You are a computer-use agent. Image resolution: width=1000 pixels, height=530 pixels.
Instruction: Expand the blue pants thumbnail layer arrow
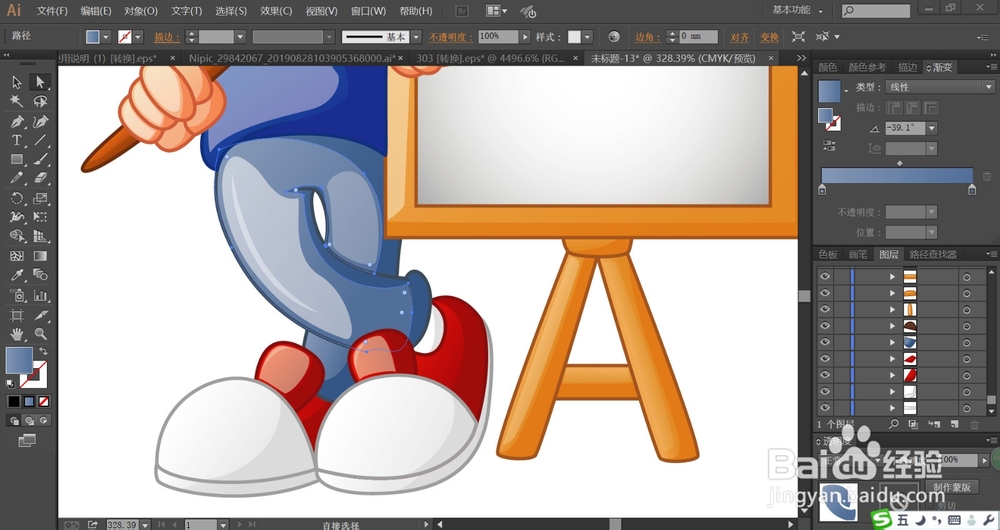coord(892,342)
